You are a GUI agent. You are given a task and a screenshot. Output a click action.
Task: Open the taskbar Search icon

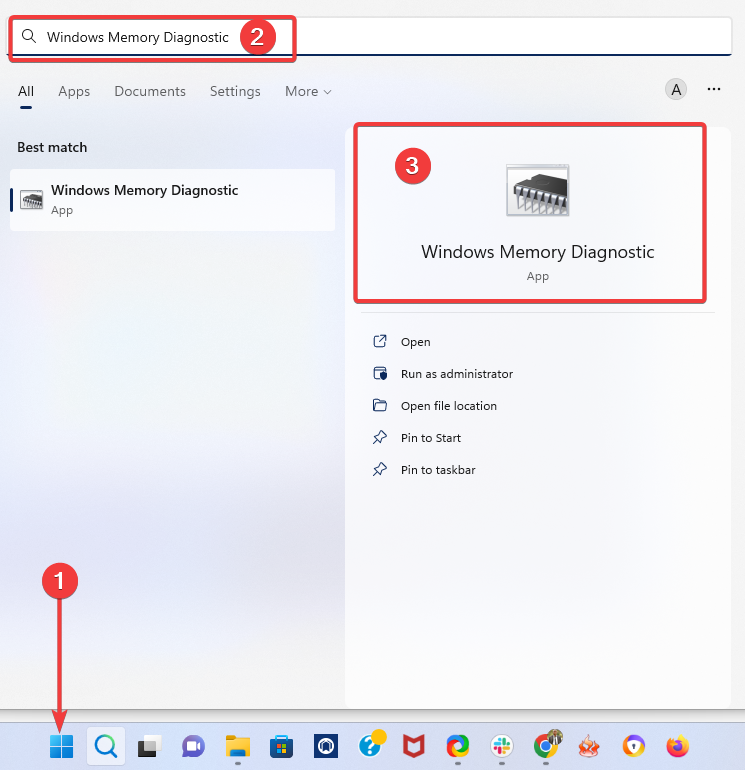click(106, 746)
